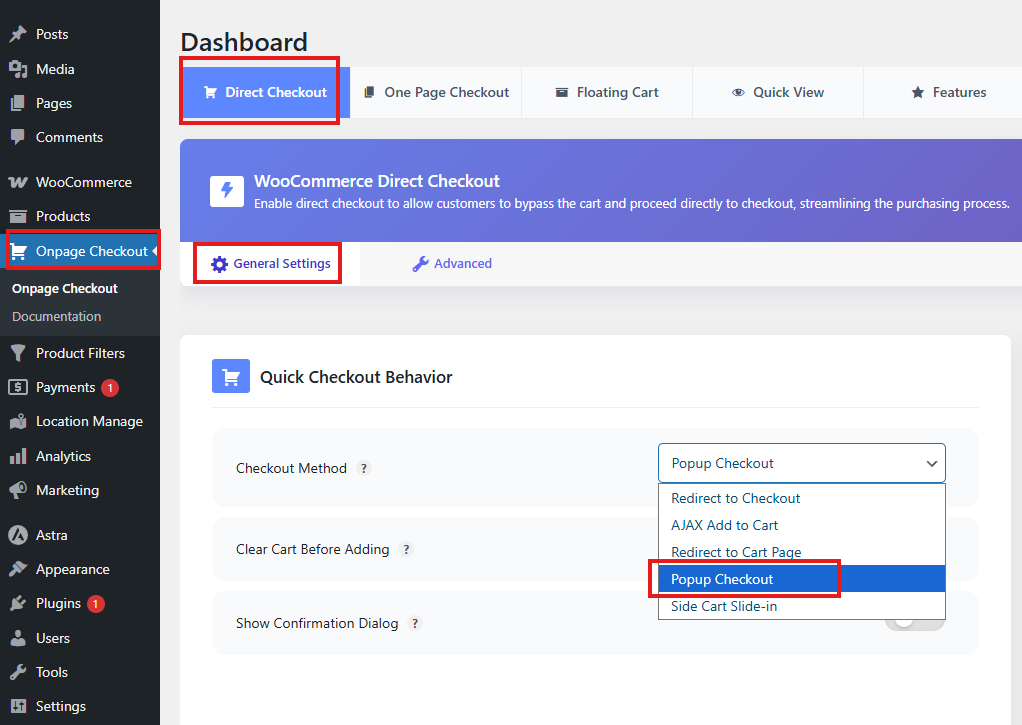
Task: Click the Payments notification badge
Action: pos(110,388)
